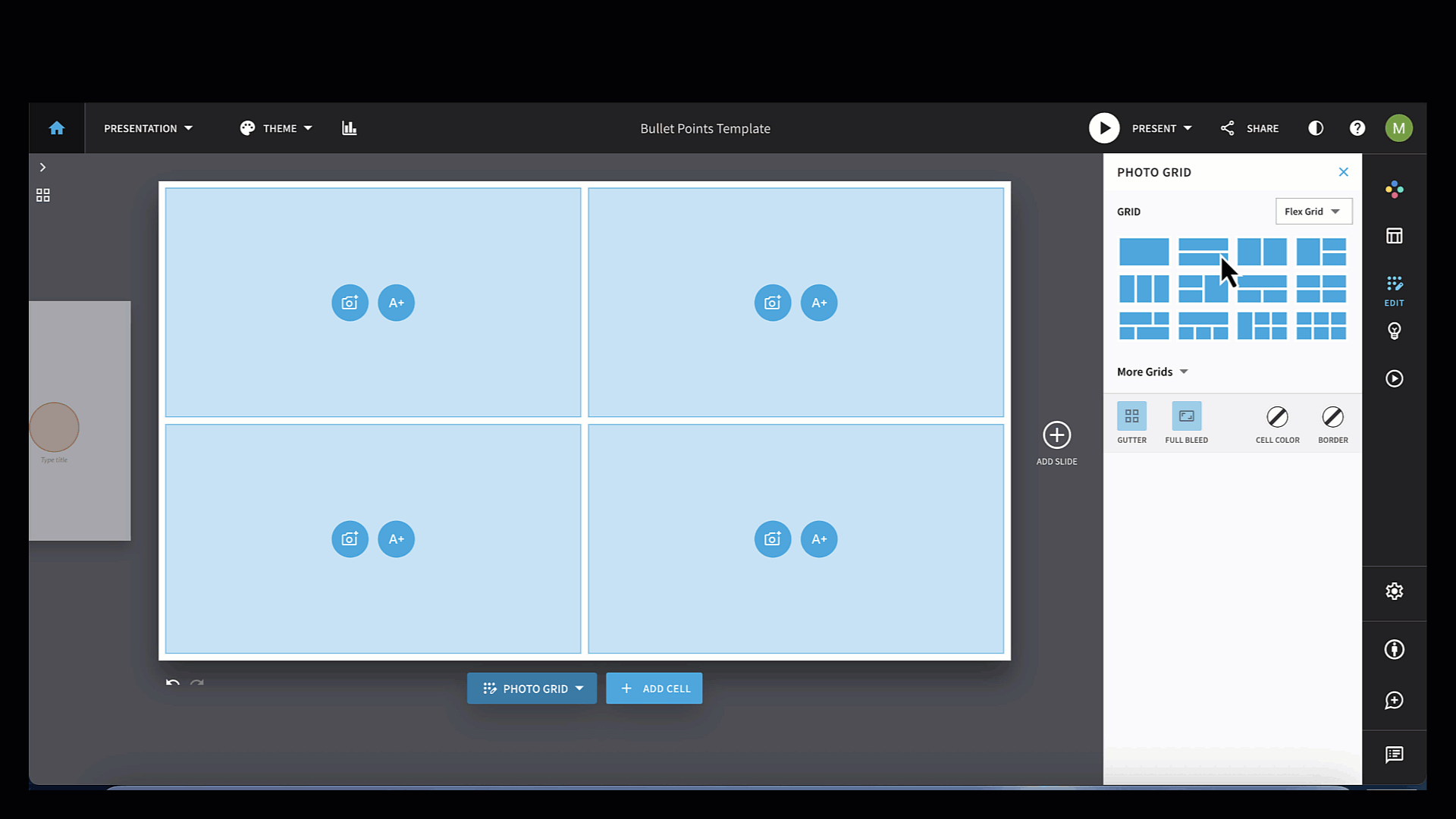Click the Bullet Points Template title
This screenshot has width=1456, height=819.
pos(705,128)
